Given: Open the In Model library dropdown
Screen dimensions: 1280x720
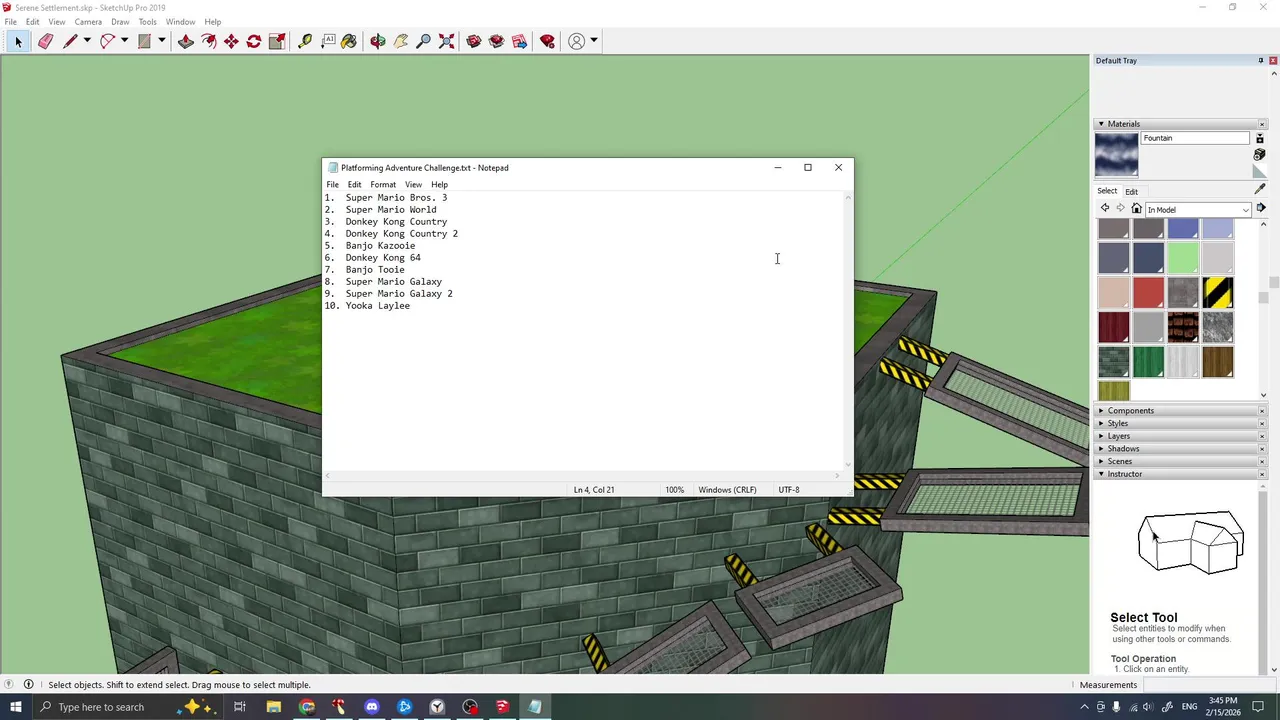Looking at the screenshot, I should tap(1198, 210).
